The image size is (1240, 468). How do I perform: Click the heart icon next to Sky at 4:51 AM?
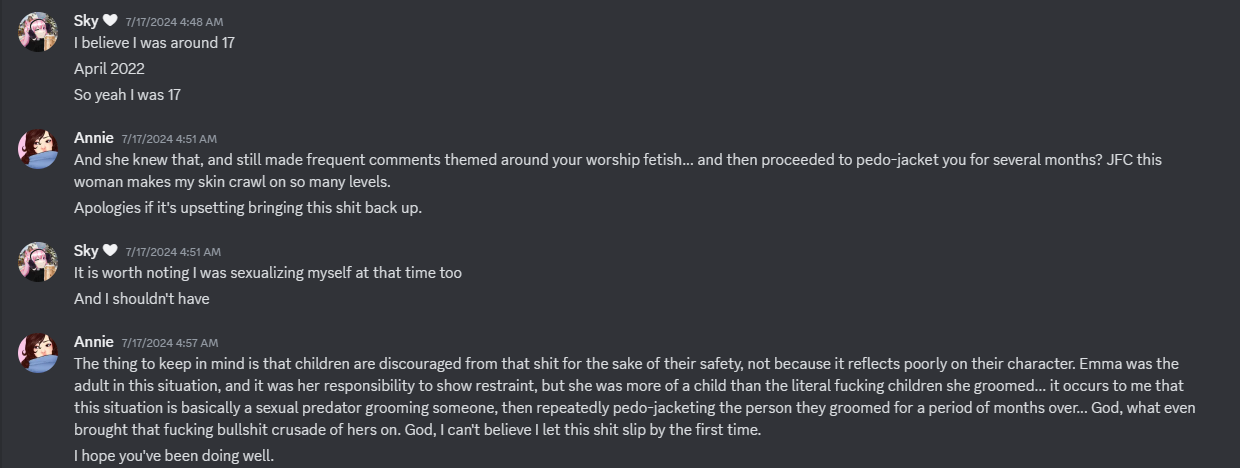[x=110, y=250]
